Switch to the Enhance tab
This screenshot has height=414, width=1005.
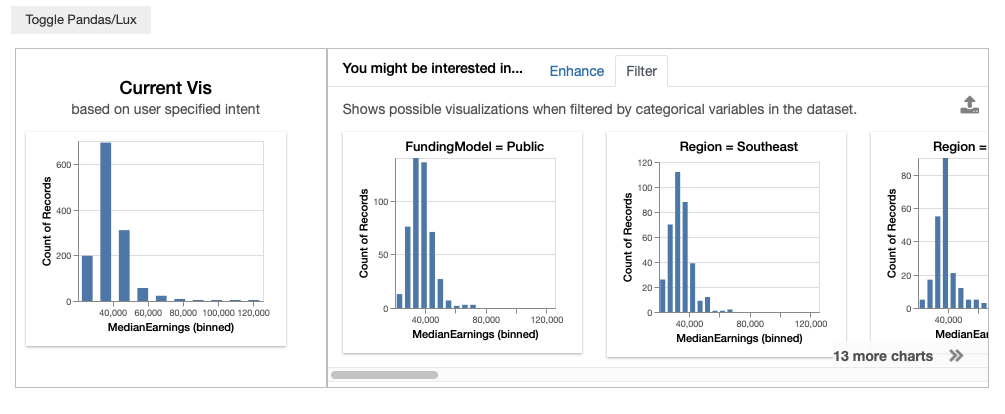click(x=577, y=71)
